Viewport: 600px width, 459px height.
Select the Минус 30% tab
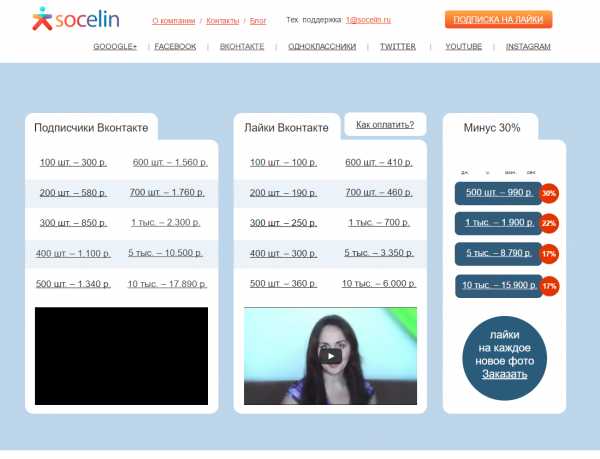492,127
